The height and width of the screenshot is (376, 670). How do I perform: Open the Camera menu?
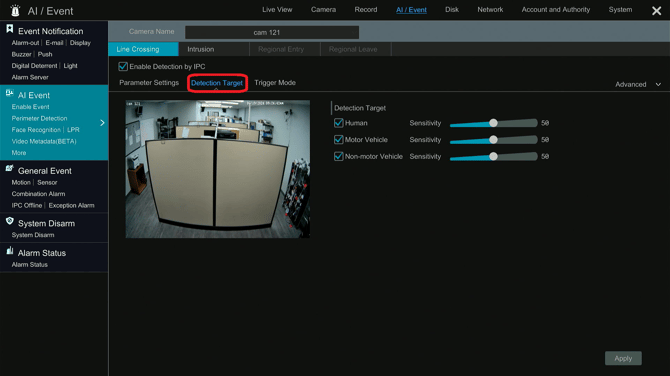[323, 10]
